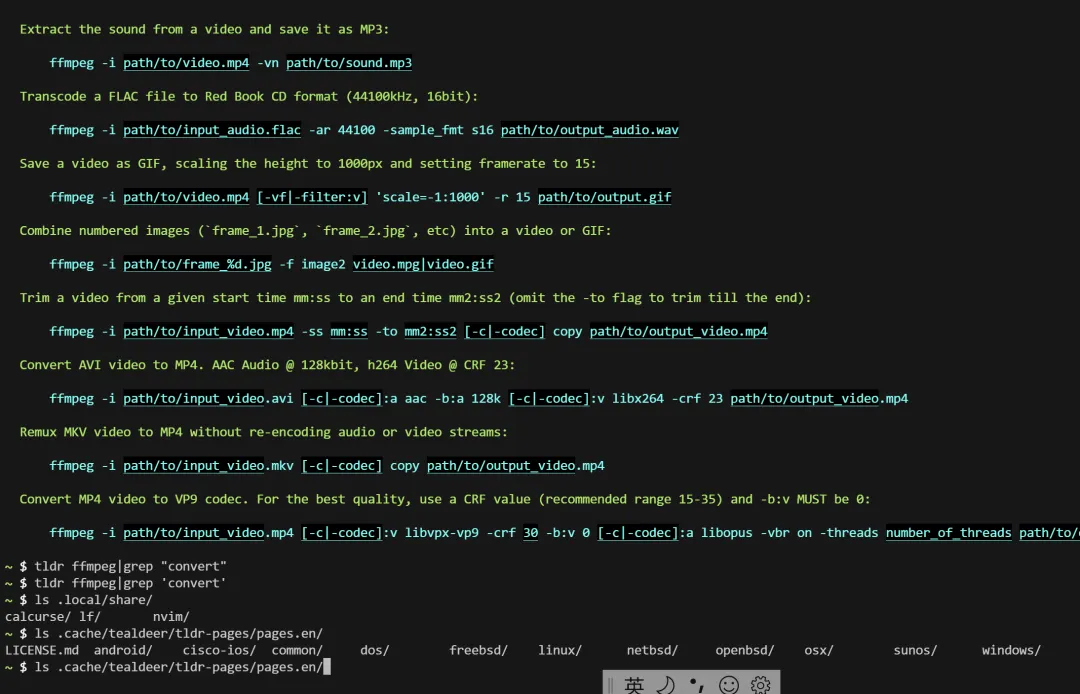Click LICENSE.md in the pages.en listing
The image size is (1080, 694).
[41, 650]
